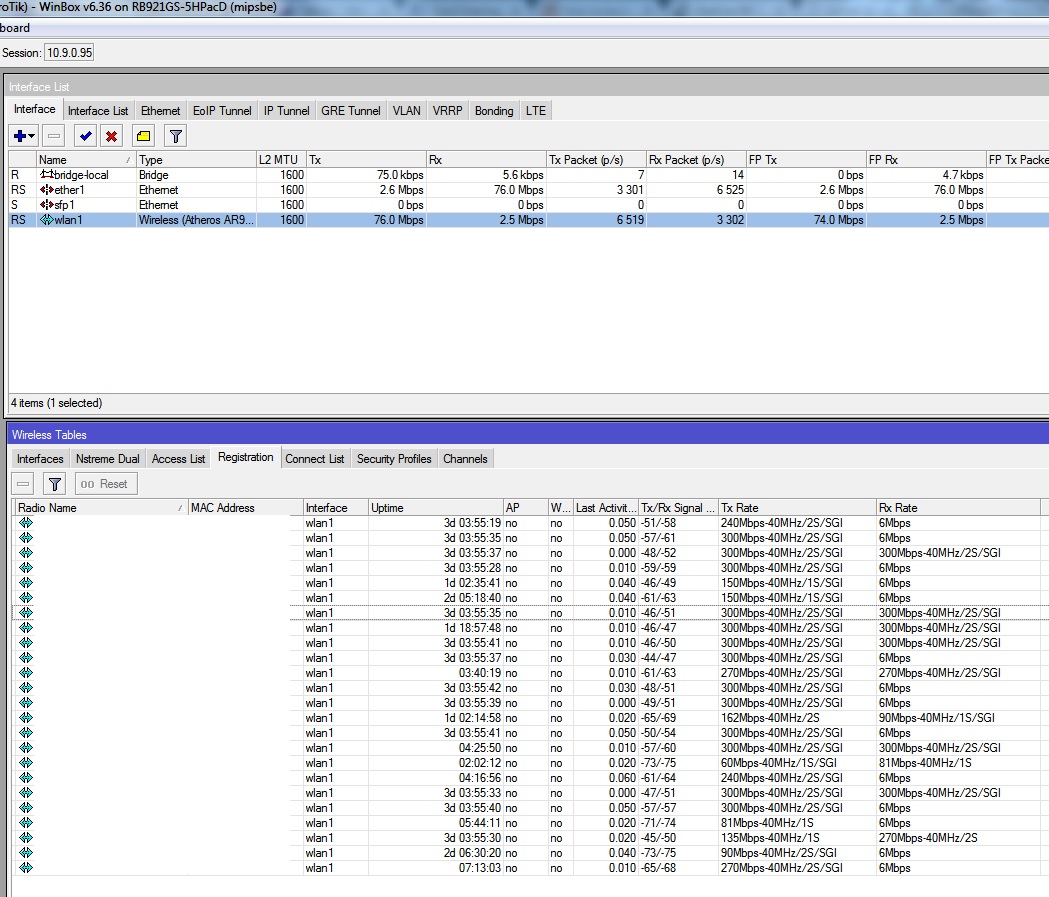Click the blue plus Add interface button
This screenshot has width=1049, height=897.
point(19,136)
